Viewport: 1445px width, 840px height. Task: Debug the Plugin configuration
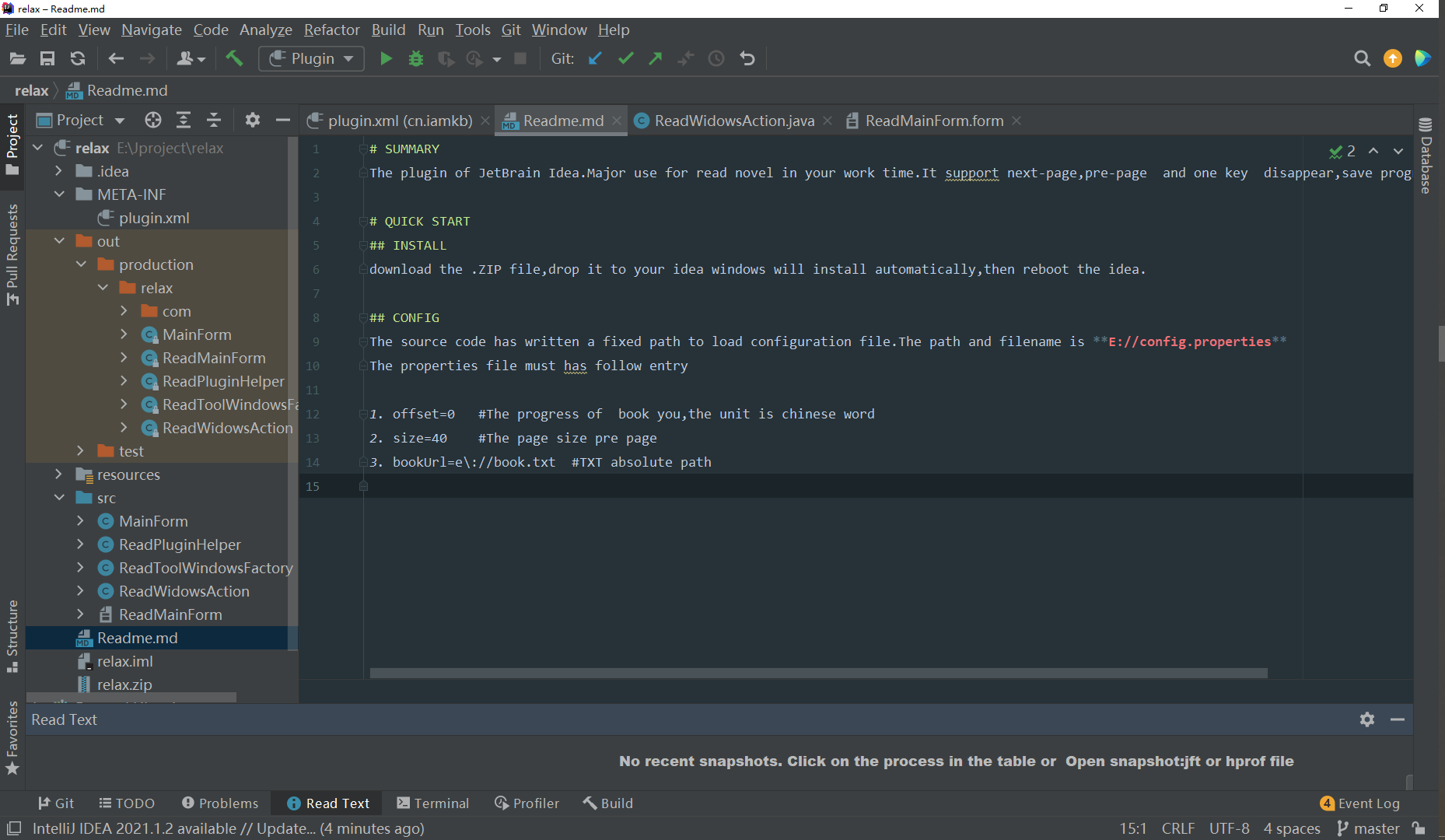tap(416, 58)
